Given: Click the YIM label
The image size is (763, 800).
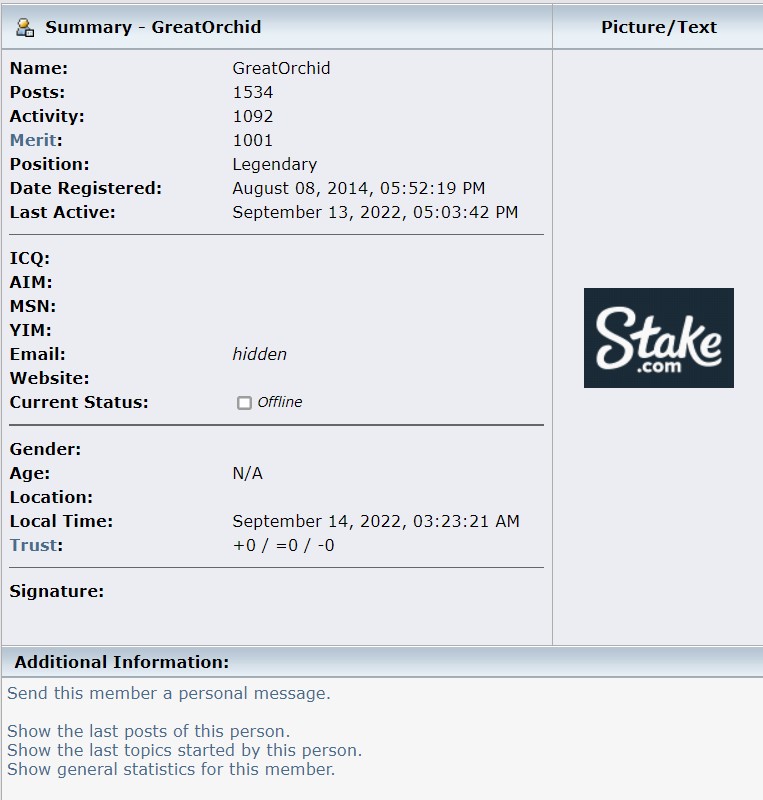Looking at the screenshot, I should (31, 330).
